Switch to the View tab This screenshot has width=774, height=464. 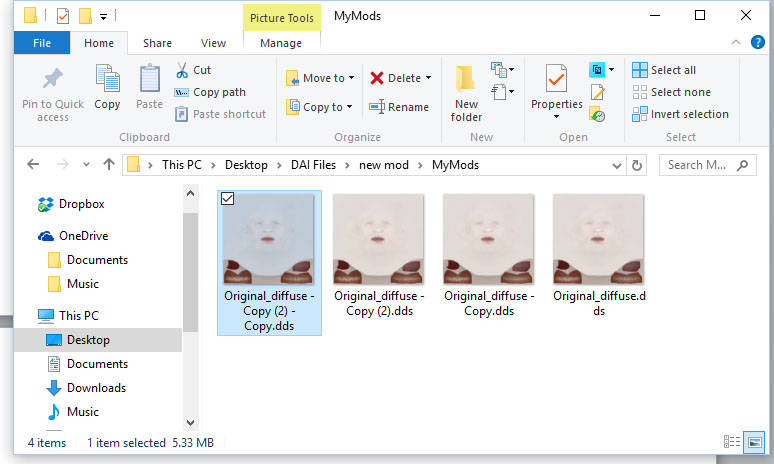pyautogui.click(x=213, y=43)
